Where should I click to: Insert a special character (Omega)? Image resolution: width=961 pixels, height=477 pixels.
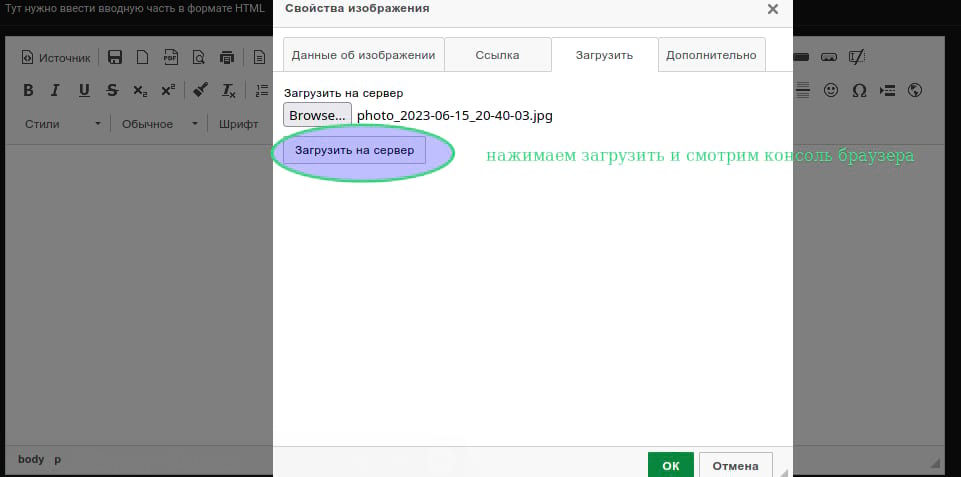pos(859,91)
